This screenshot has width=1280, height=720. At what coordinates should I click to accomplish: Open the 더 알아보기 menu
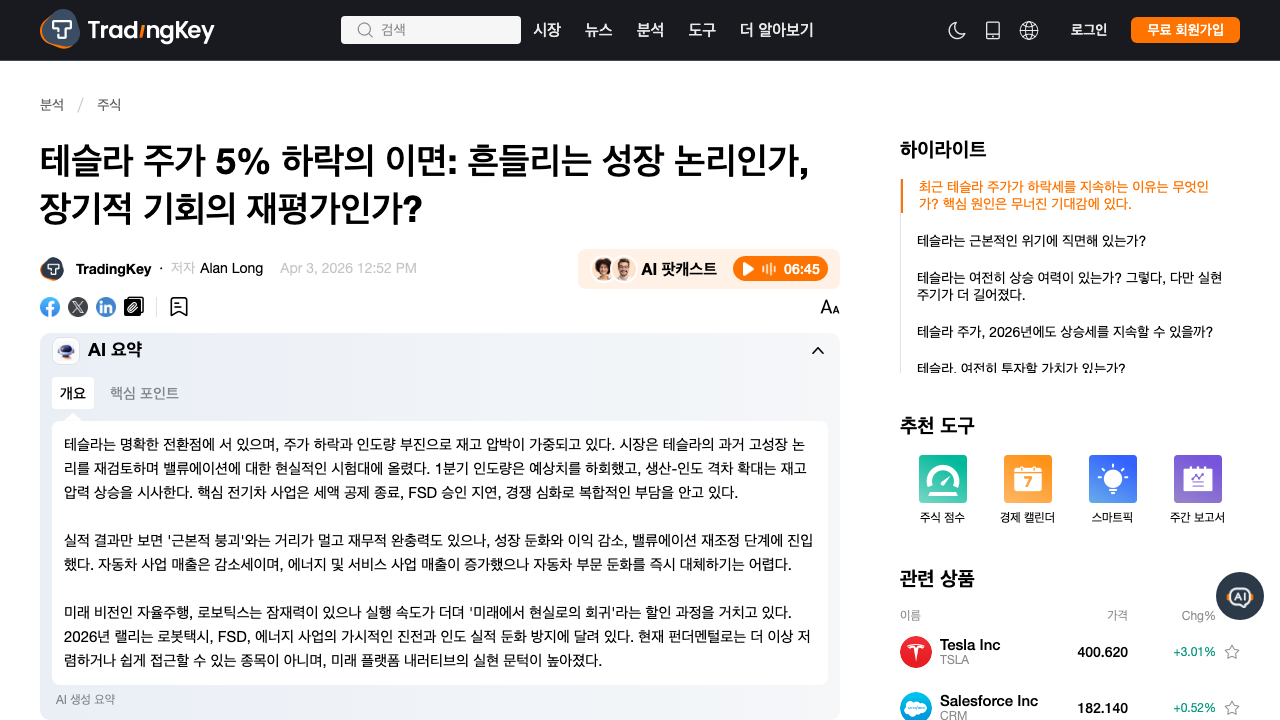click(x=777, y=30)
